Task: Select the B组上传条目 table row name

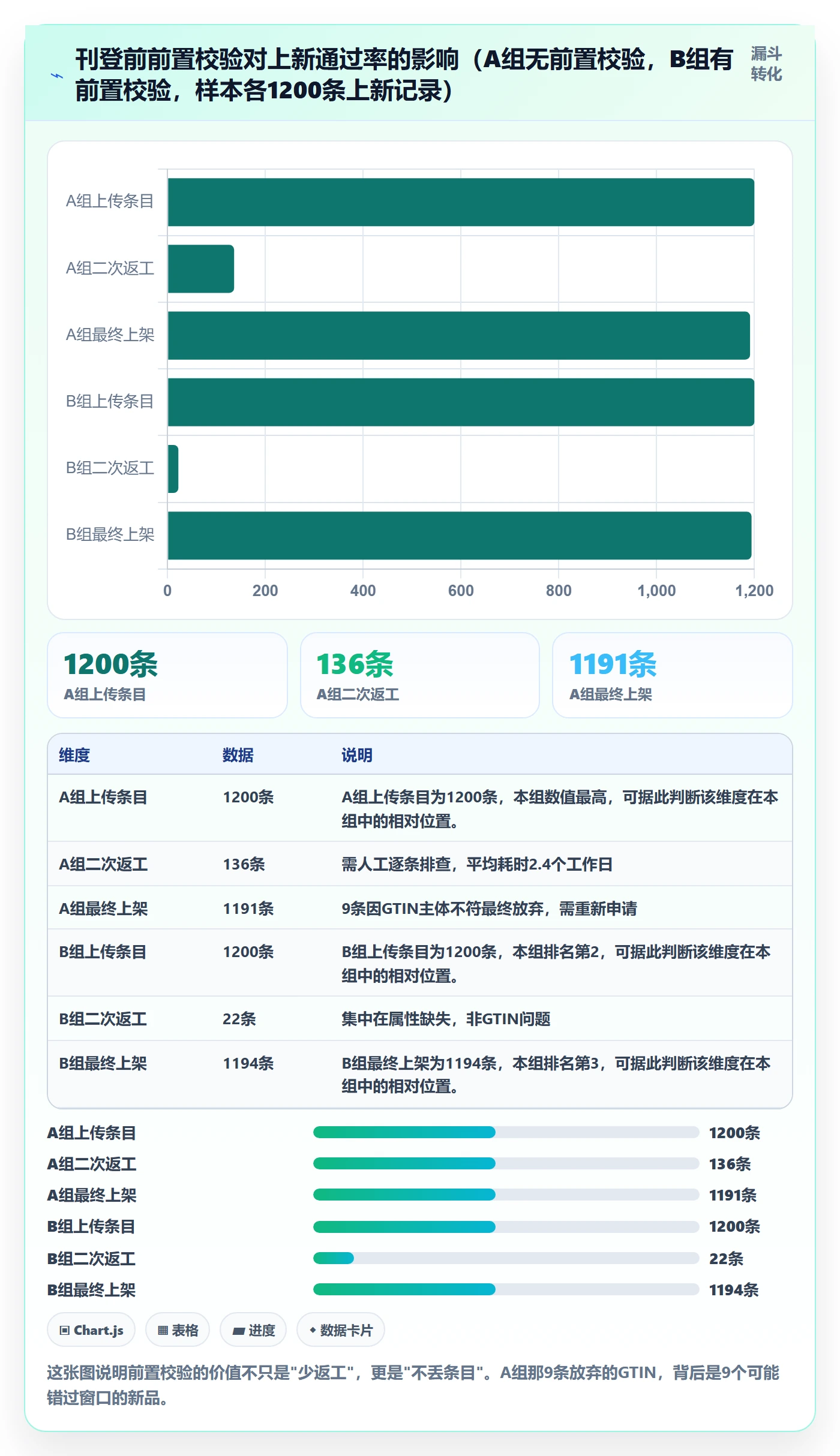Action: (103, 952)
